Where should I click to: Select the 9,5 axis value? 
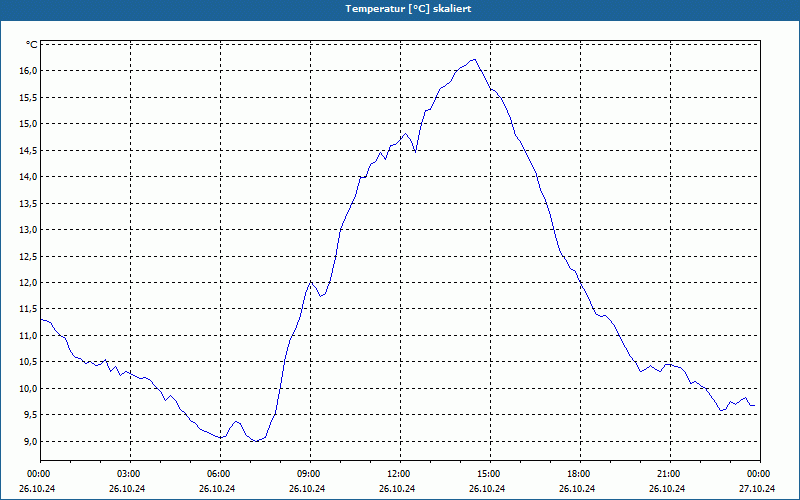31,415
